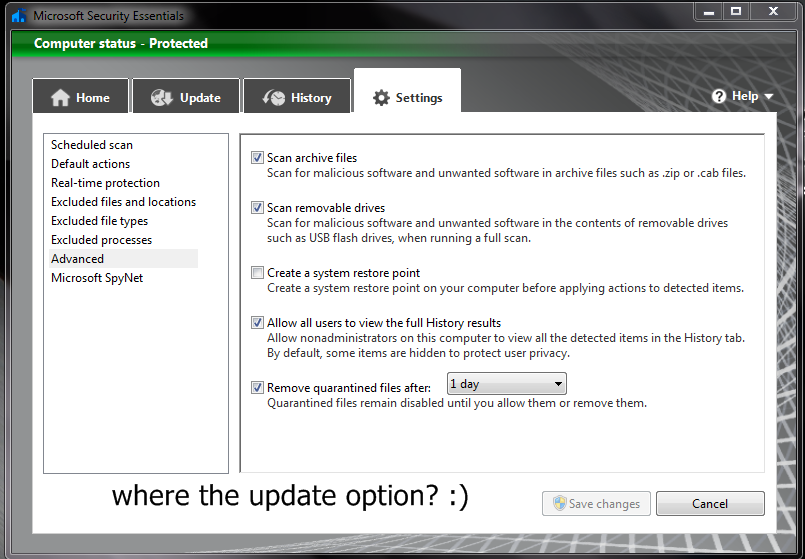
Task: Click 'By default, some items are hidden' text
Action: click(418, 353)
